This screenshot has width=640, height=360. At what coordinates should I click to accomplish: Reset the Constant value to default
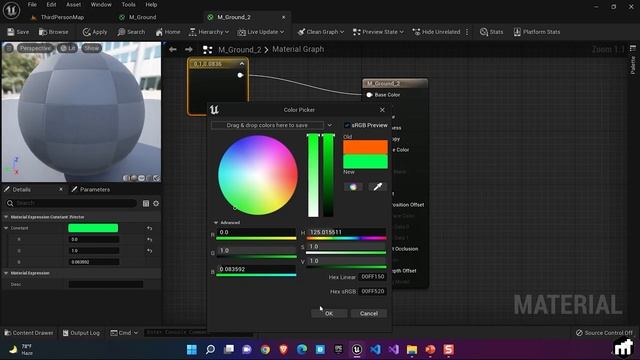click(x=149, y=228)
